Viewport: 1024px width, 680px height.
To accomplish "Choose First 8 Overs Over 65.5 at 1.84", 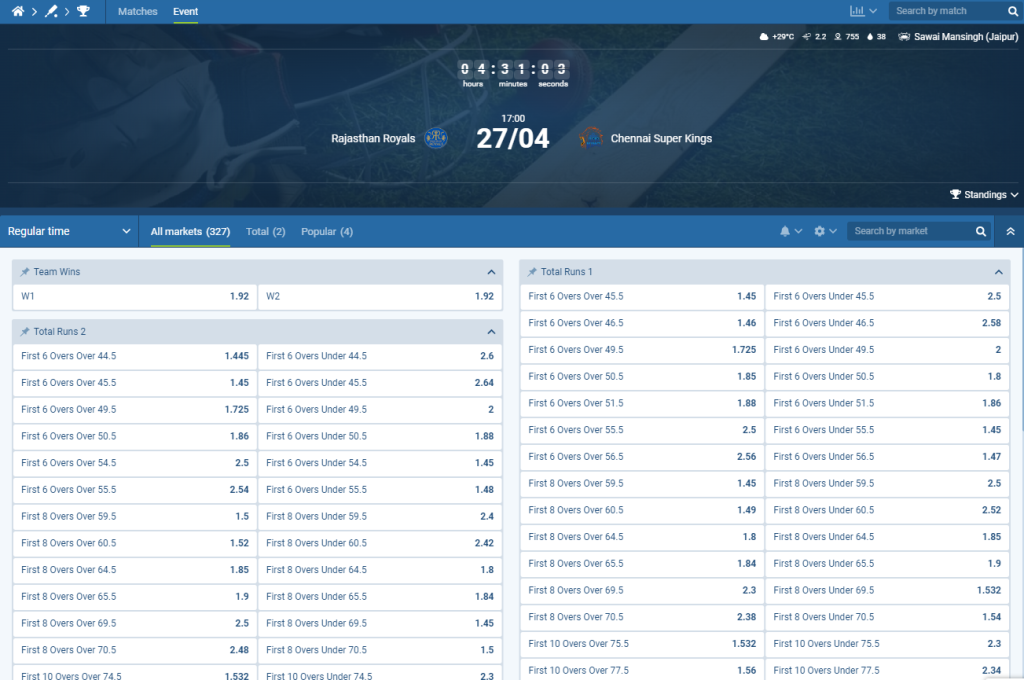I will coord(642,564).
